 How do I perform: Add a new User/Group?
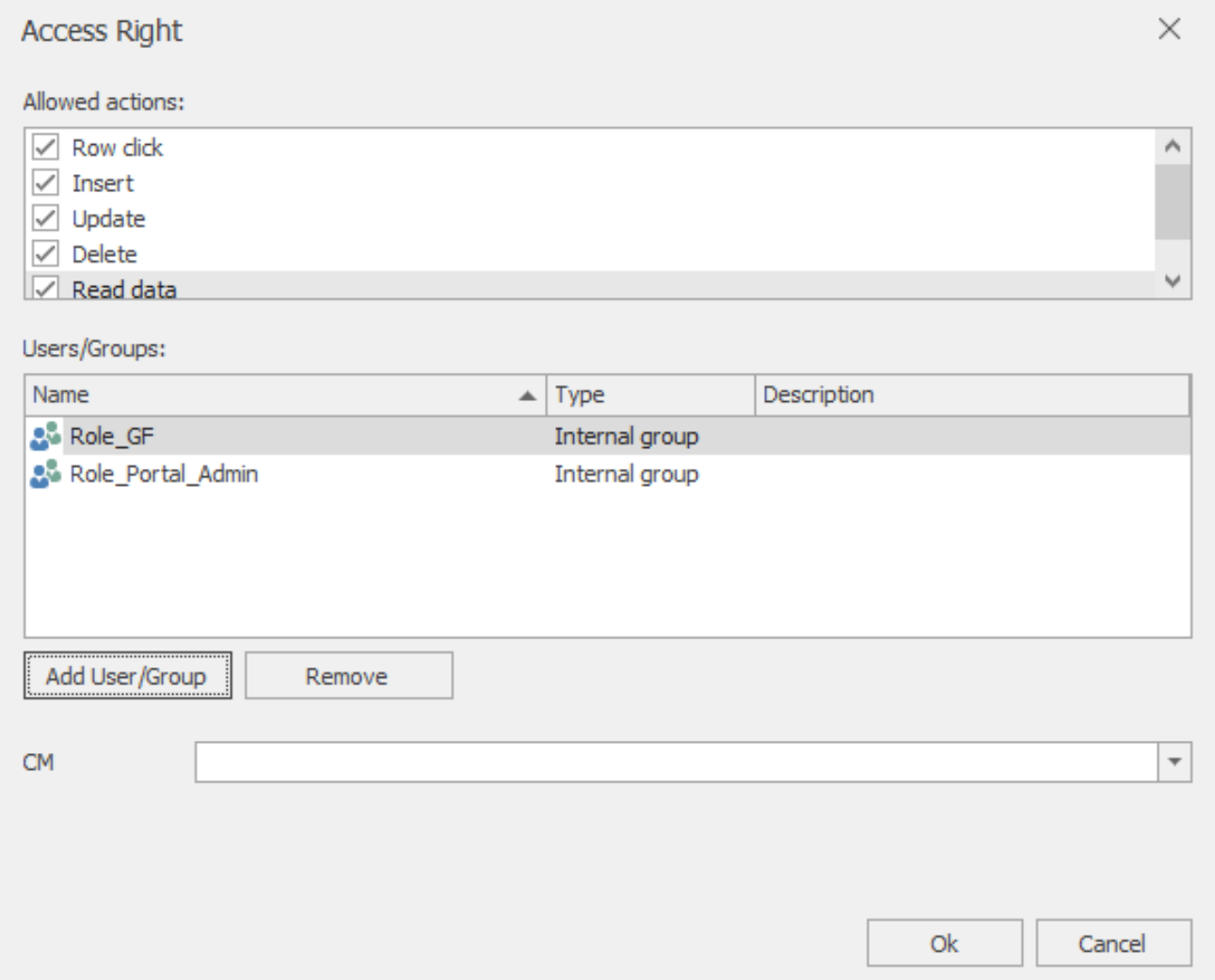[x=127, y=676]
